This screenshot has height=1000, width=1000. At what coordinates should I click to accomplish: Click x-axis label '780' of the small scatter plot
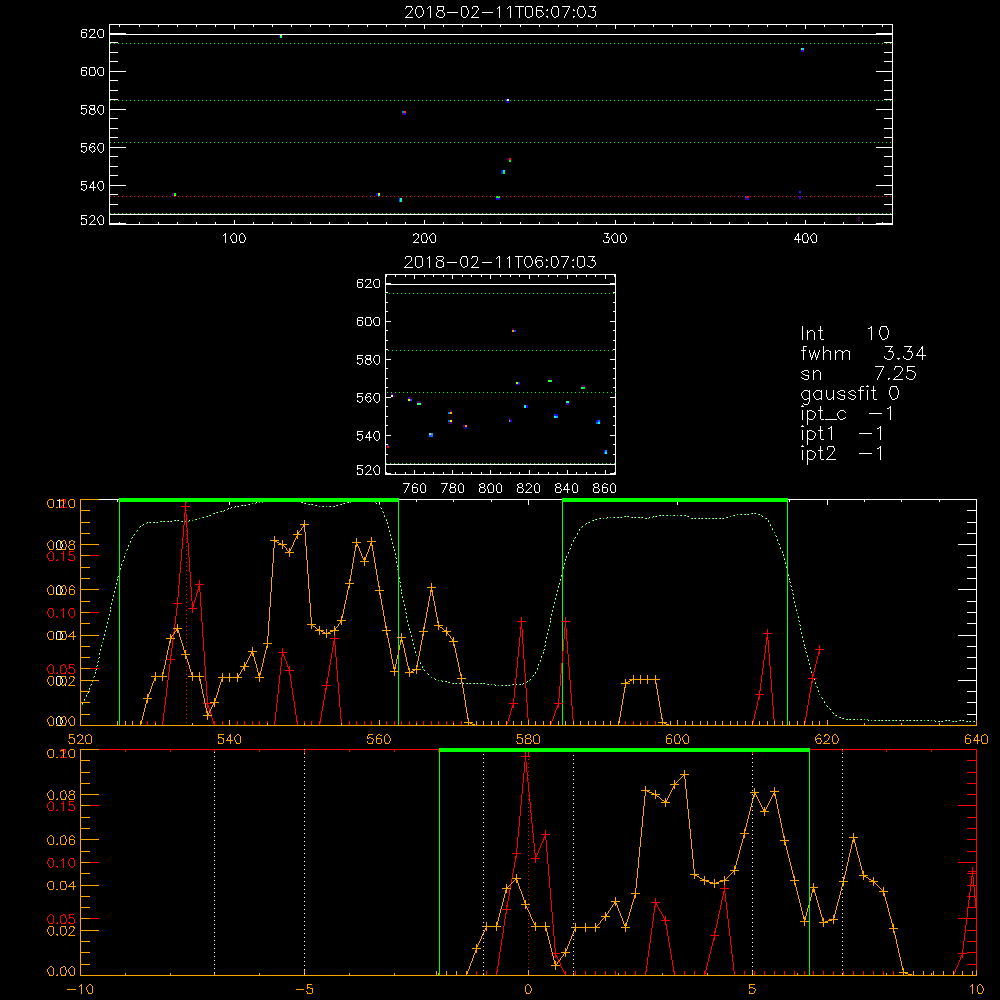[453, 489]
